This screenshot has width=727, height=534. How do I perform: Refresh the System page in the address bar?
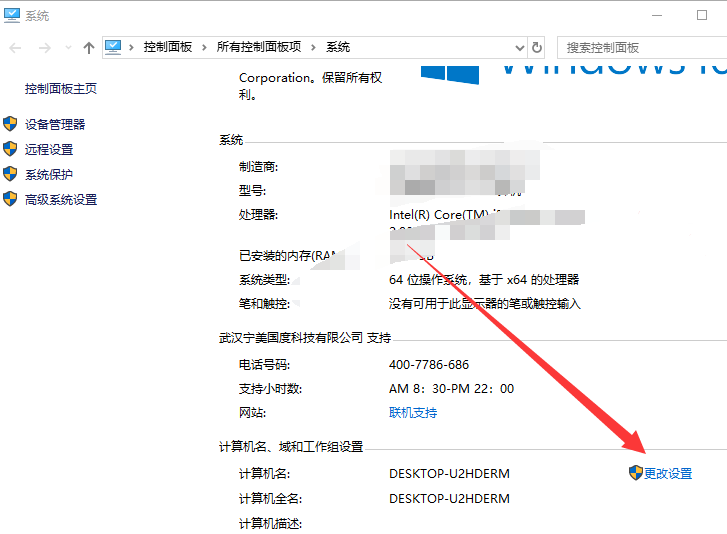[x=537, y=47]
